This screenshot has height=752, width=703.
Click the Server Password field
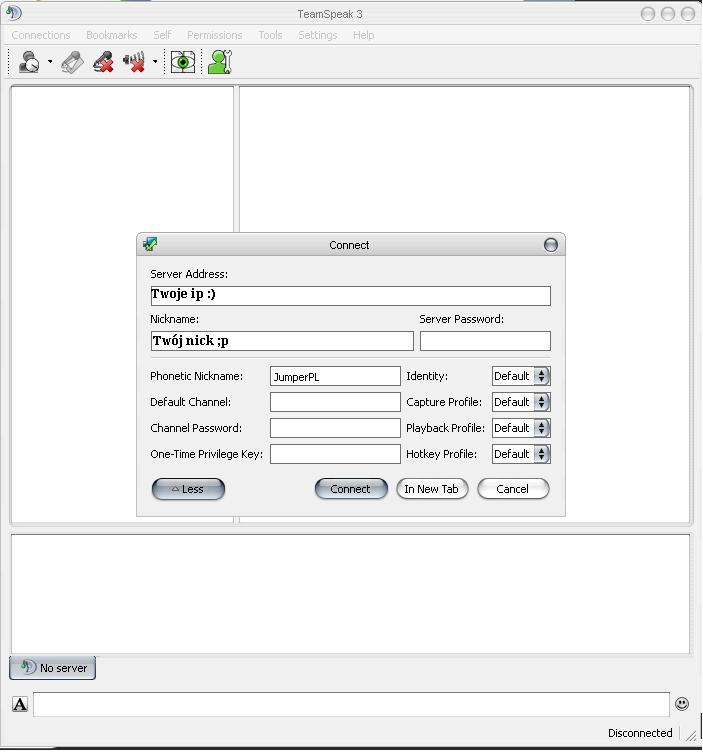[x=485, y=341]
